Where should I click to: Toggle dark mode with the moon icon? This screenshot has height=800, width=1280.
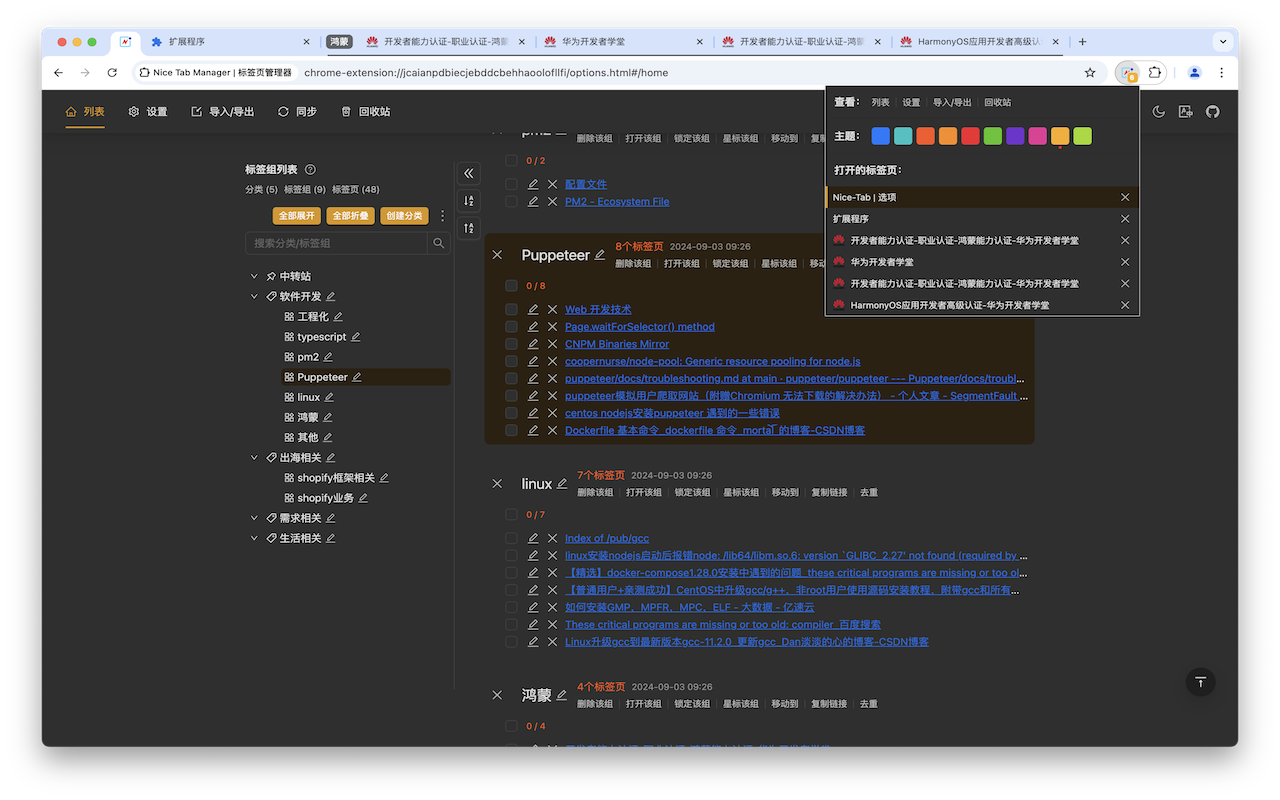coord(1158,111)
